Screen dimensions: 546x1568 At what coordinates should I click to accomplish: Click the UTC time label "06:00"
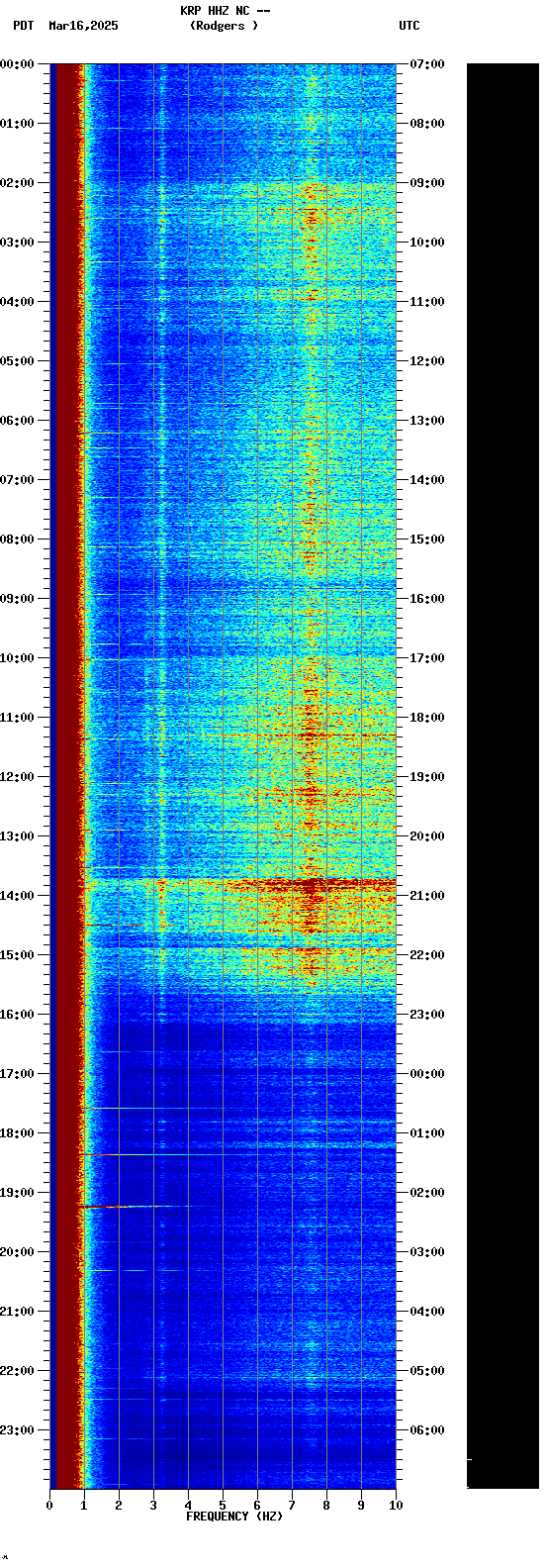coord(427,1430)
